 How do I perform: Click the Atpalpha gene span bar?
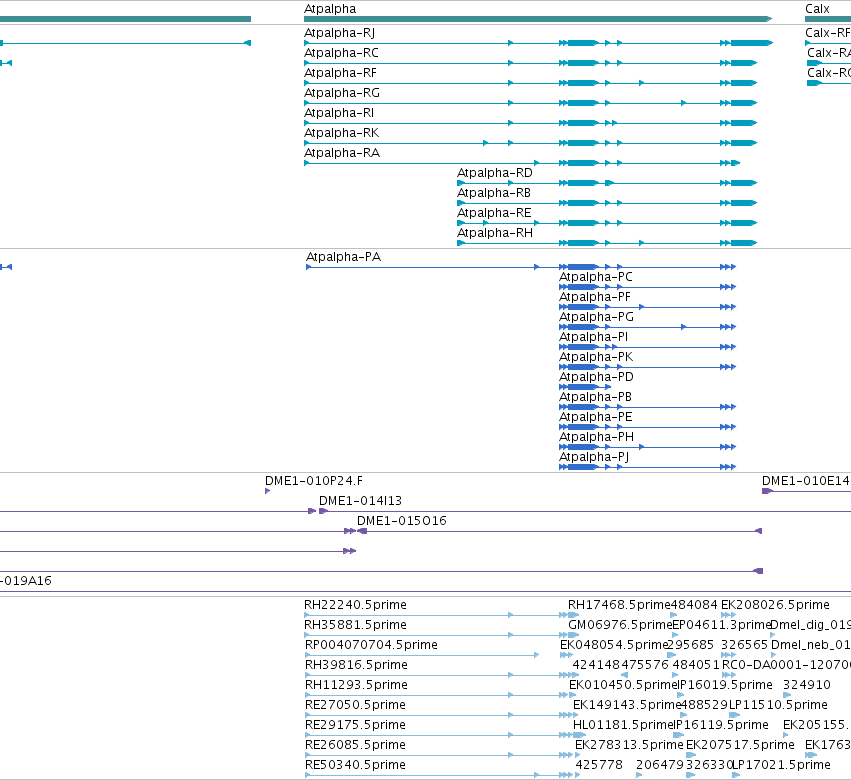pos(538,19)
